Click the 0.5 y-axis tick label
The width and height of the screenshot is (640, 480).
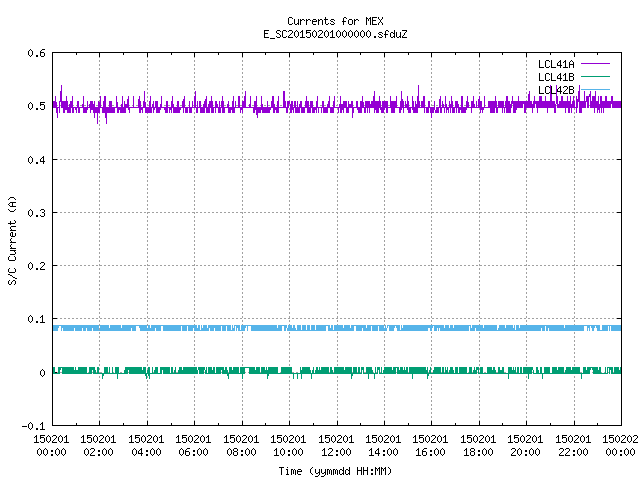pyautogui.click(x=36, y=106)
